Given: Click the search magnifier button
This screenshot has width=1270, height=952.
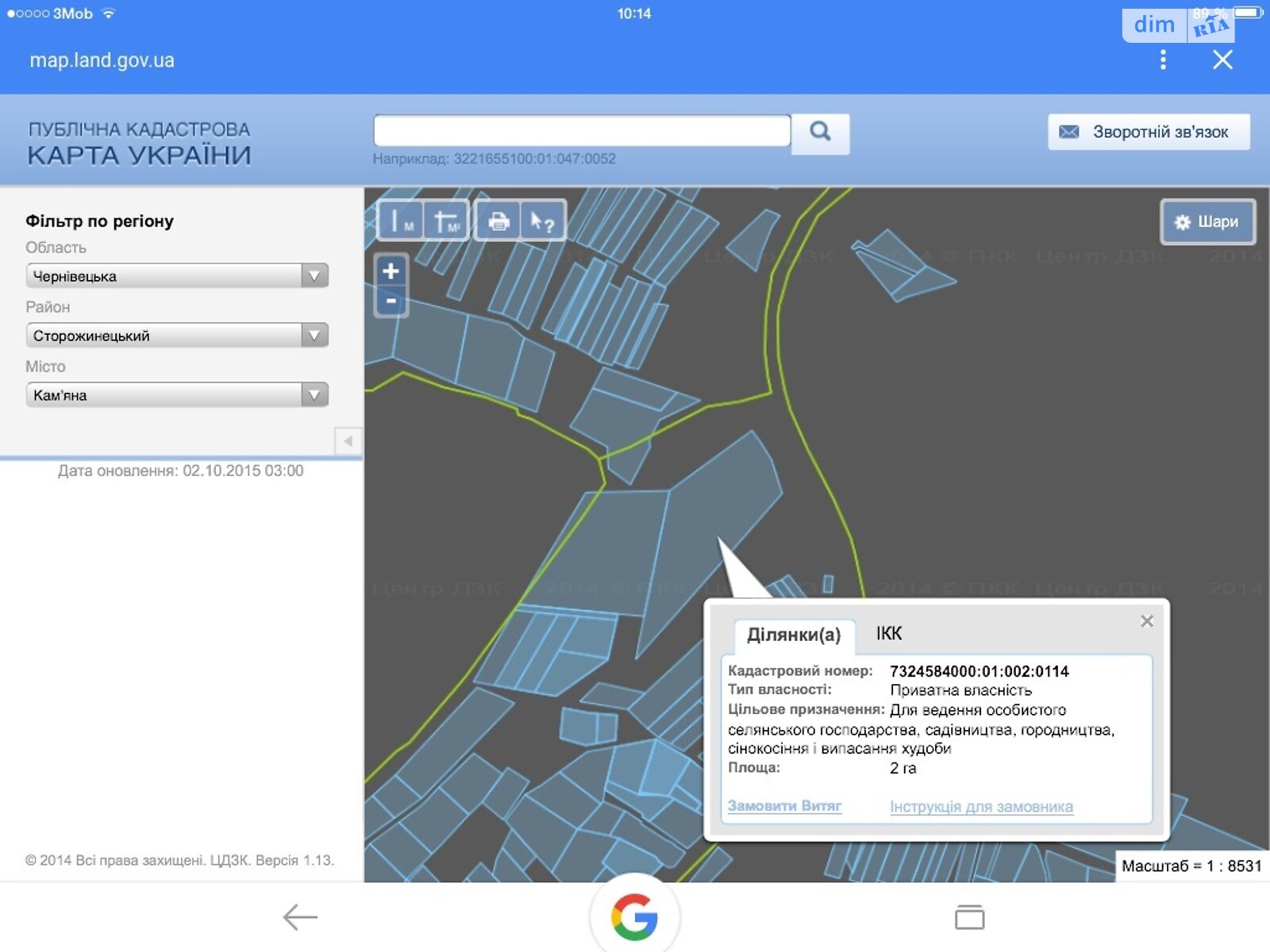Looking at the screenshot, I should point(820,132).
